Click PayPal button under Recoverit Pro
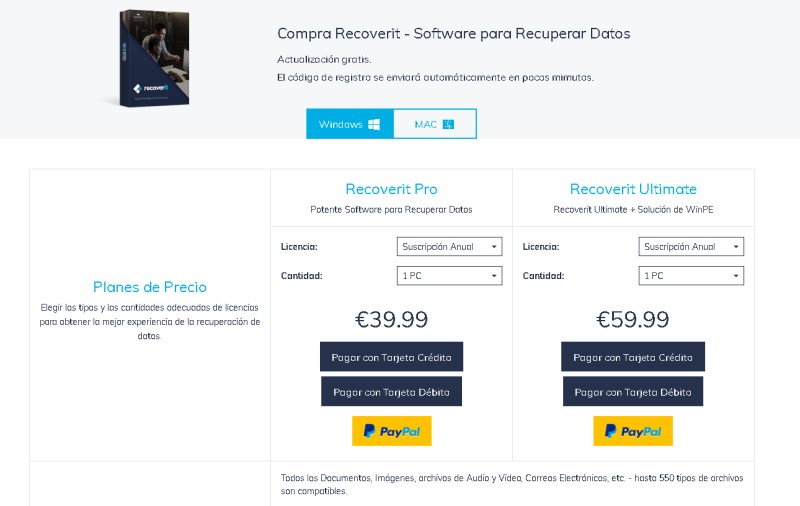 coord(392,431)
